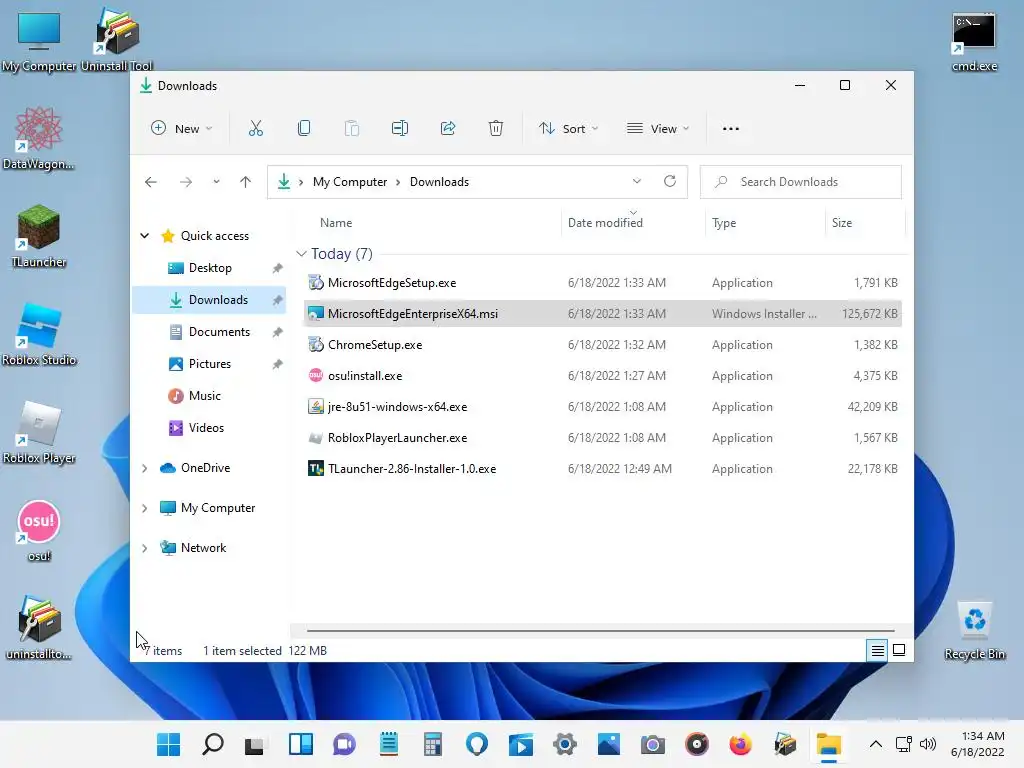Select Pictures in Quick access
This screenshot has width=1024, height=768.
(209, 364)
